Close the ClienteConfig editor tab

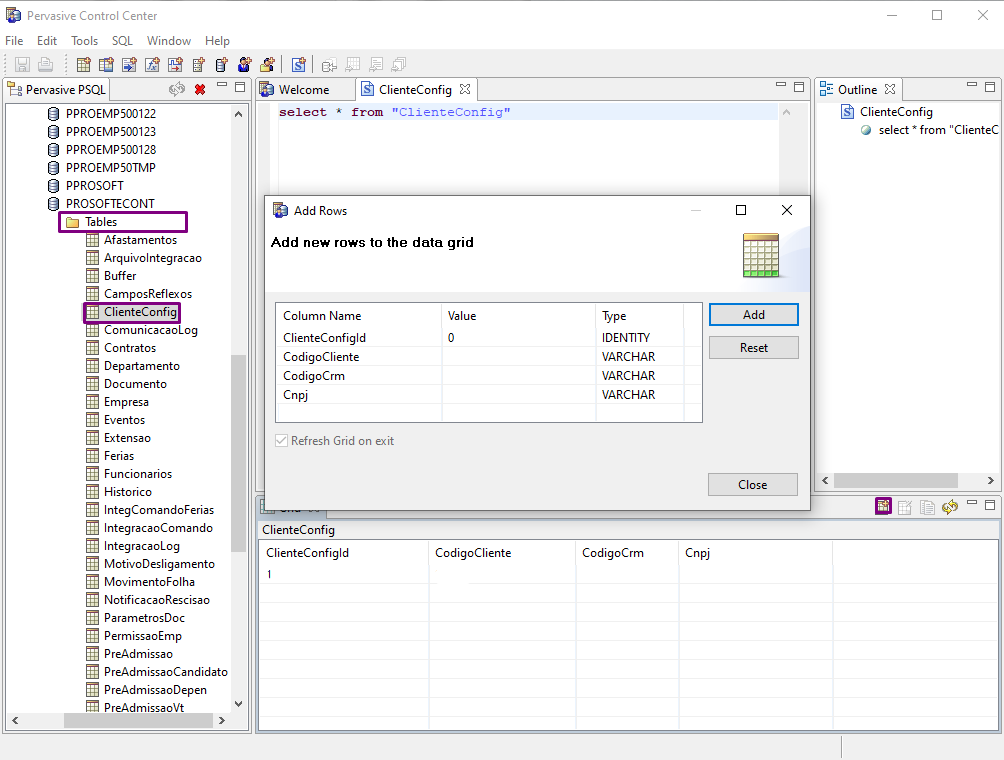[x=465, y=89]
